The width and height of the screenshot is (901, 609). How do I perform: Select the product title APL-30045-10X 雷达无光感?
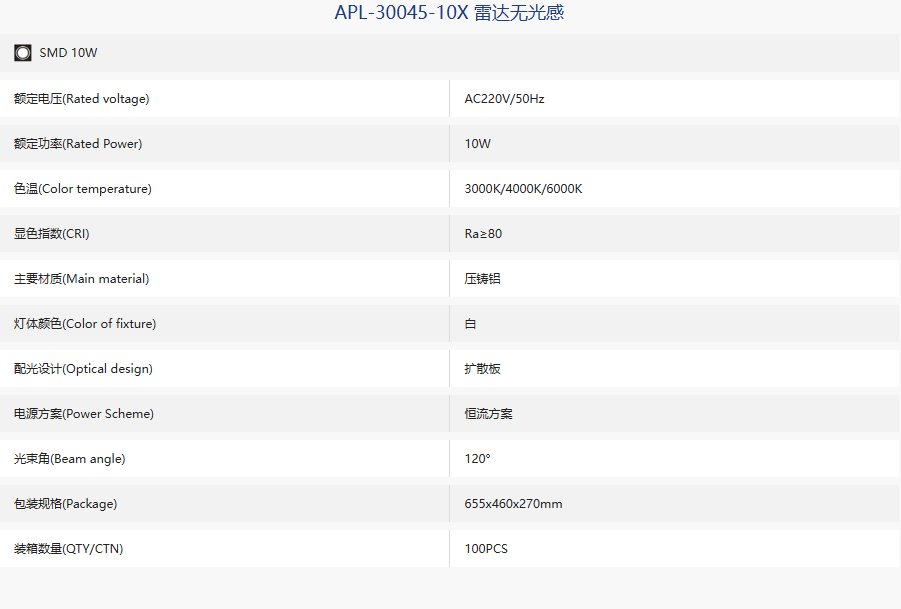coord(449,12)
